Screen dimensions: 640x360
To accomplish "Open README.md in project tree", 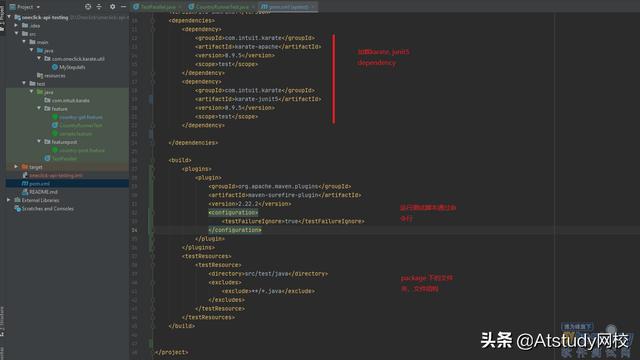I will click(40, 192).
